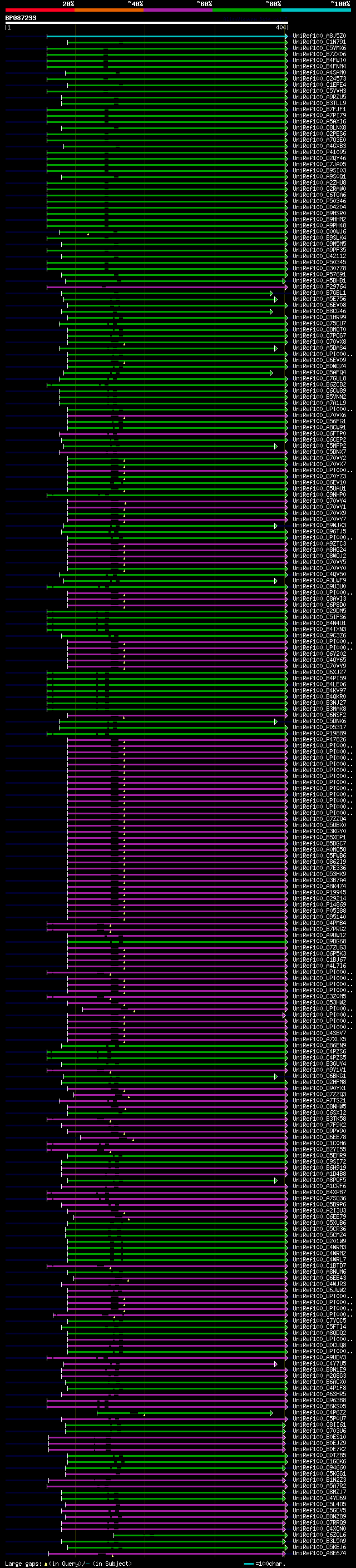Select hit label UniRef100_A8HG24
Image resolution: width=356 pixels, height=1568 pixels.
pyautogui.click(x=319, y=550)
